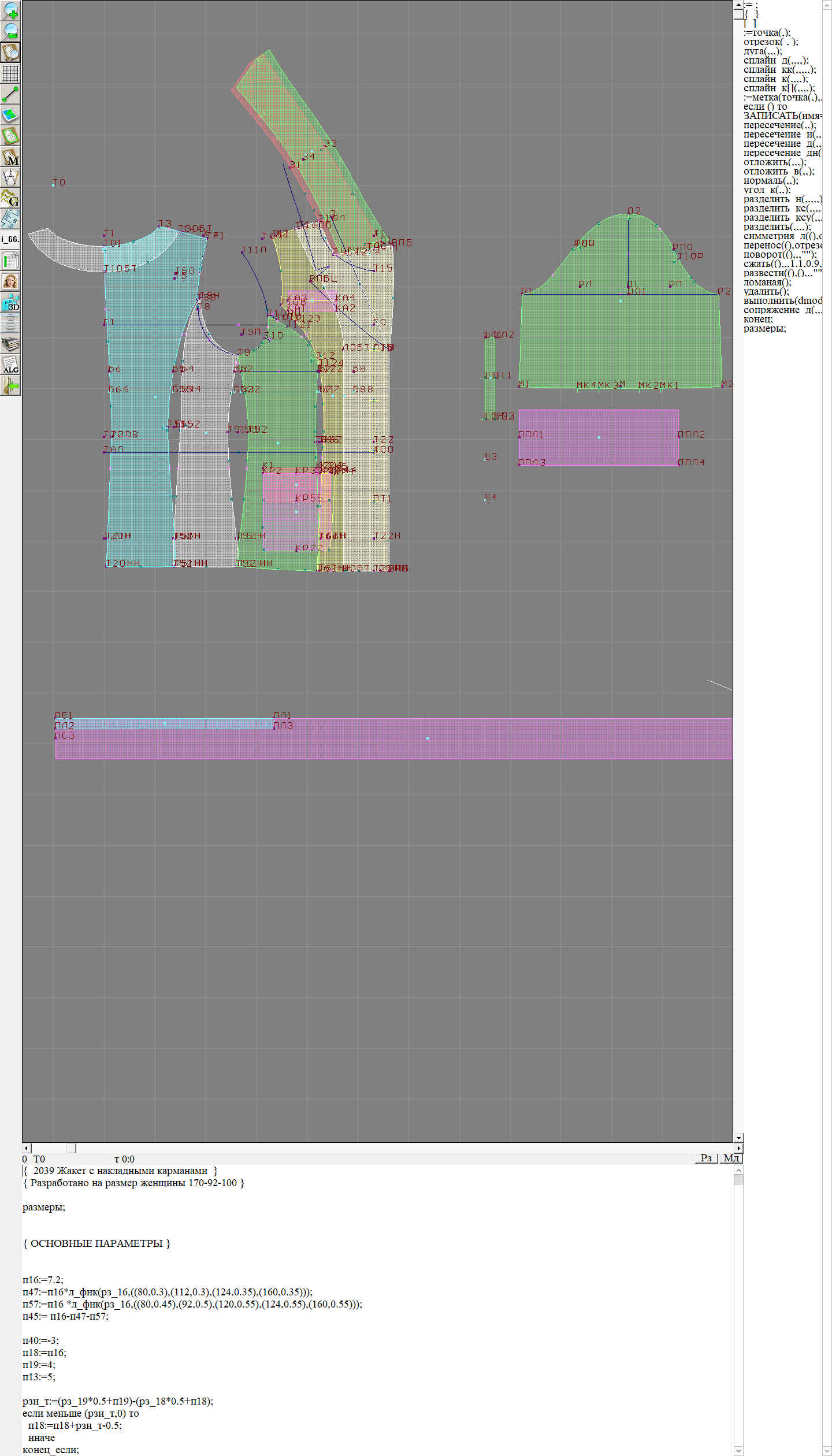This screenshot has width=832, height=1456.
Task: Click the compass and ruler W icon
Action: (10, 177)
